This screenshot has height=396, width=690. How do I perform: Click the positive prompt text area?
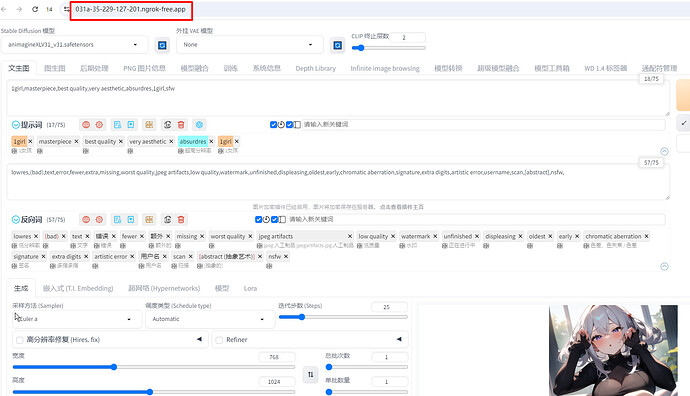coord(338,98)
